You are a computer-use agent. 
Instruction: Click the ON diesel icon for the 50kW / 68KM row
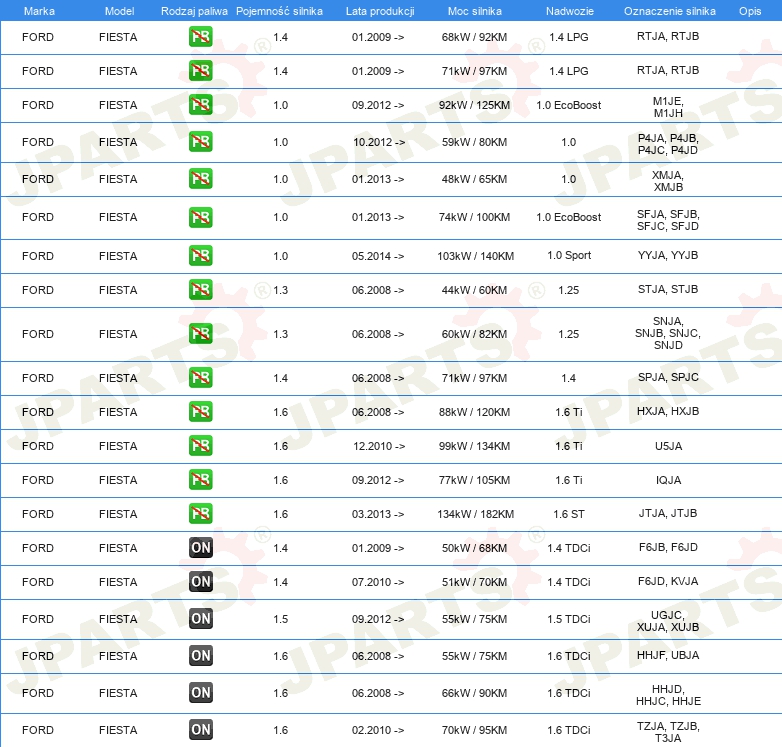pyautogui.click(x=201, y=548)
